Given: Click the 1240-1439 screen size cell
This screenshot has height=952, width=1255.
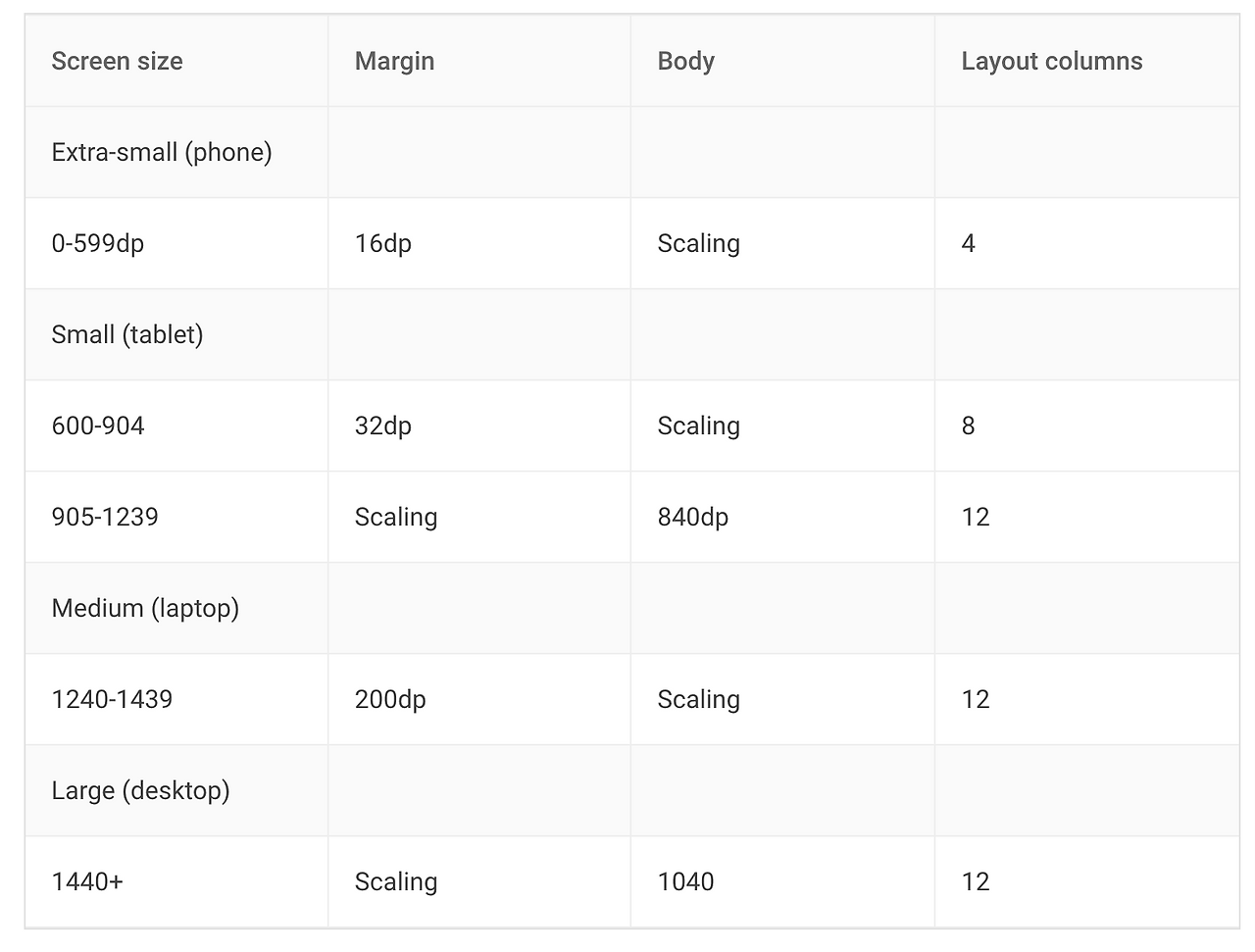Looking at the screenshot, I should click(x=112, y=699).
